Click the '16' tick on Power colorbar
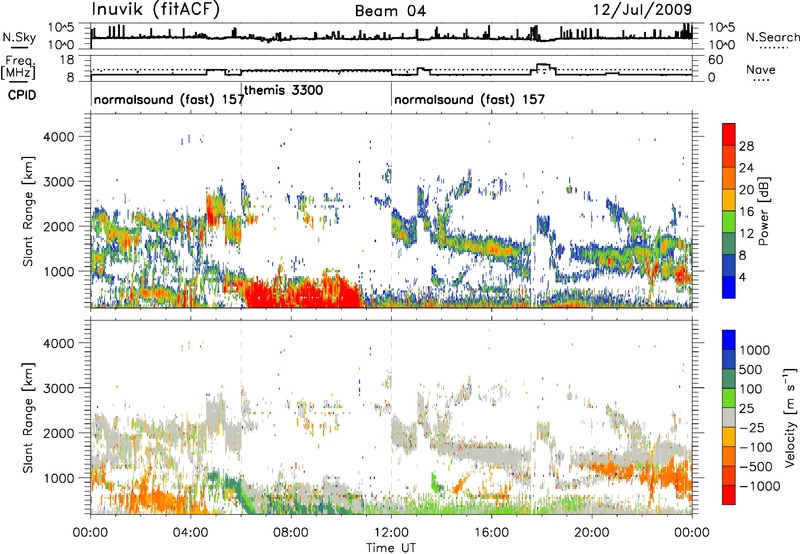This screenshot has height=554, width=800. 746,212
